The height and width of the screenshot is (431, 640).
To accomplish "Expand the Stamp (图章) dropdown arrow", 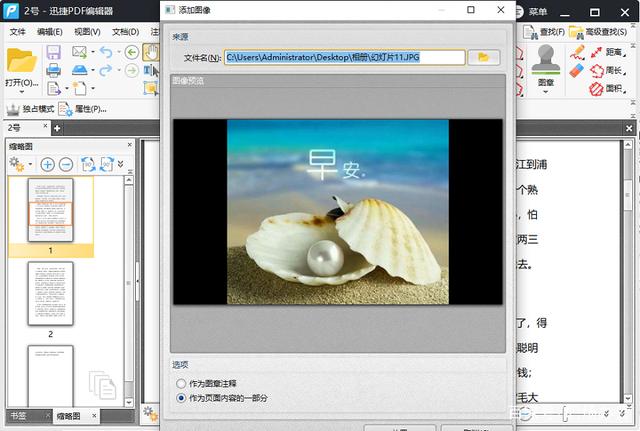I will pyautogui.click(x=546, y=92).
